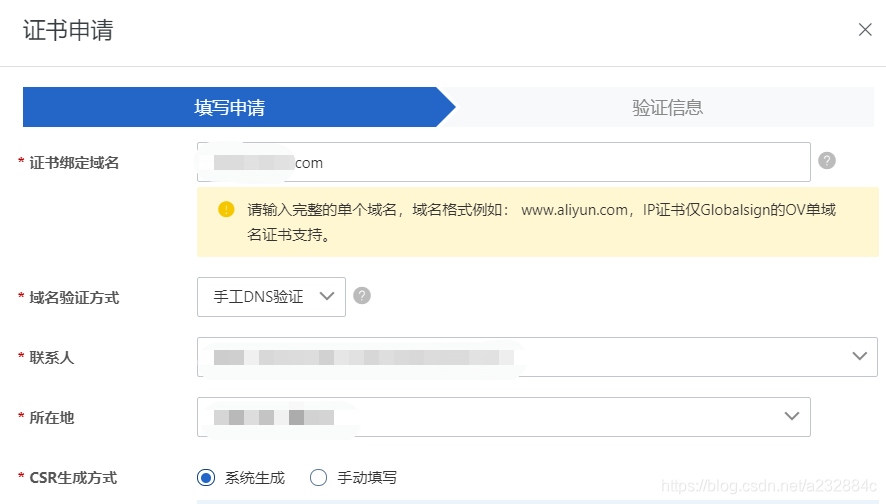This screenshot has height=504, width=886.
Task: Close the 证书申请 dialog
Action: point(865,29)
